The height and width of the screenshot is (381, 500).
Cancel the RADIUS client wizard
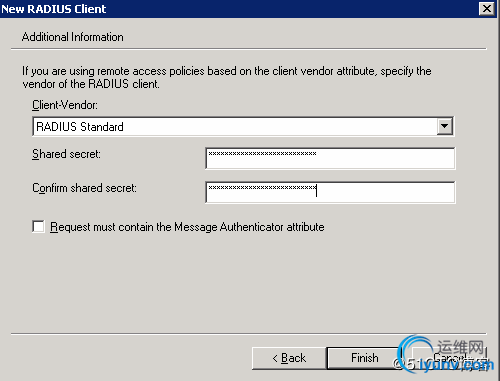click(450, 358)
